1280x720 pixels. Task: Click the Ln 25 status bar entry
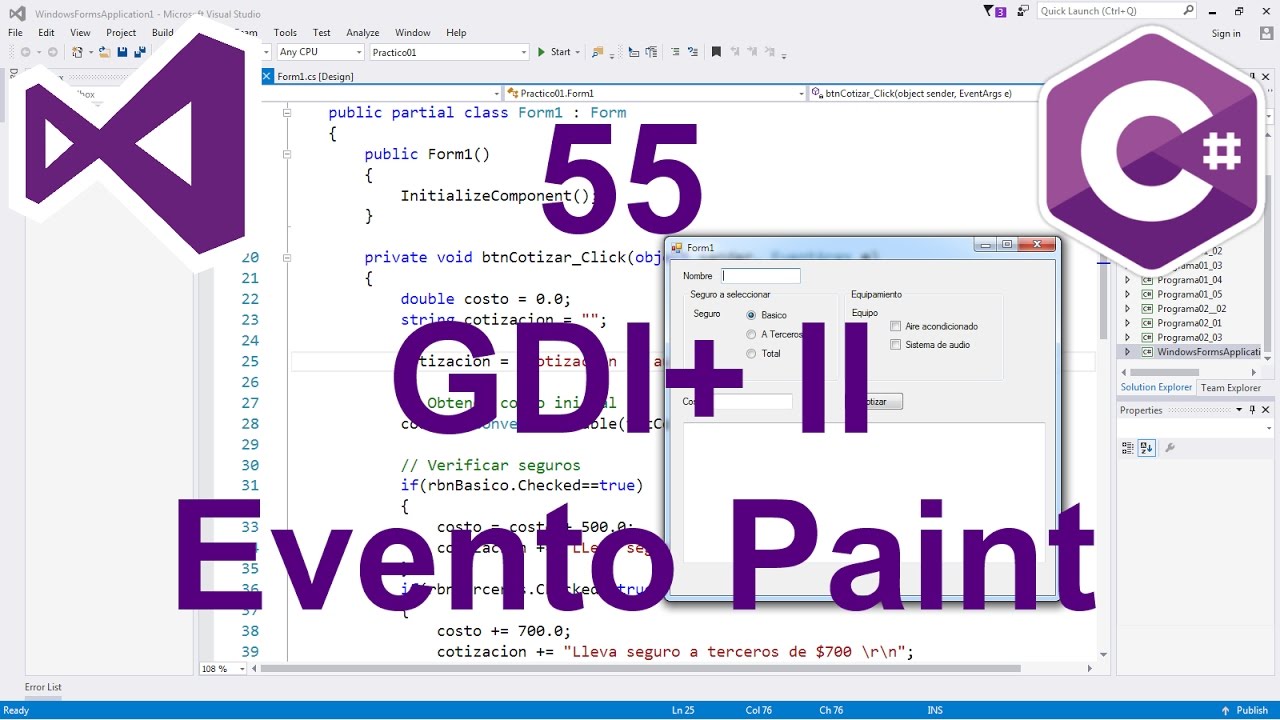click(683, 710)
